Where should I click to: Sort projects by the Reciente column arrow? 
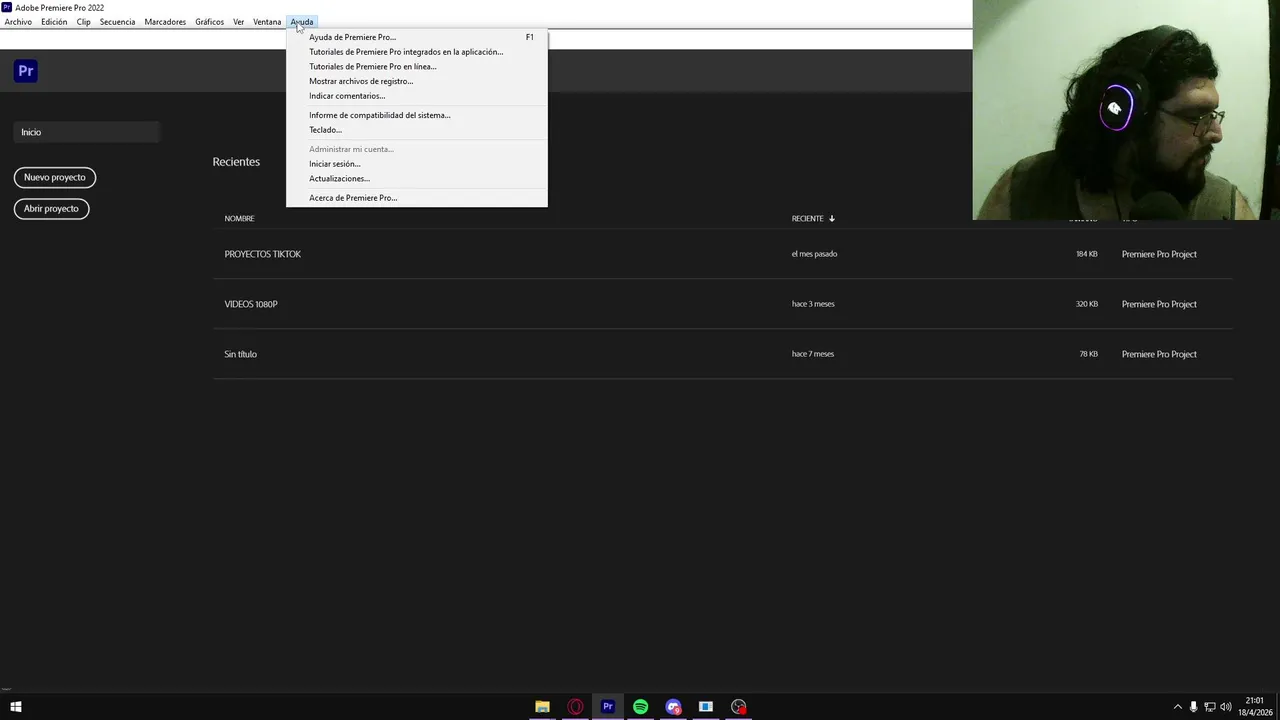tap(831, 218)
